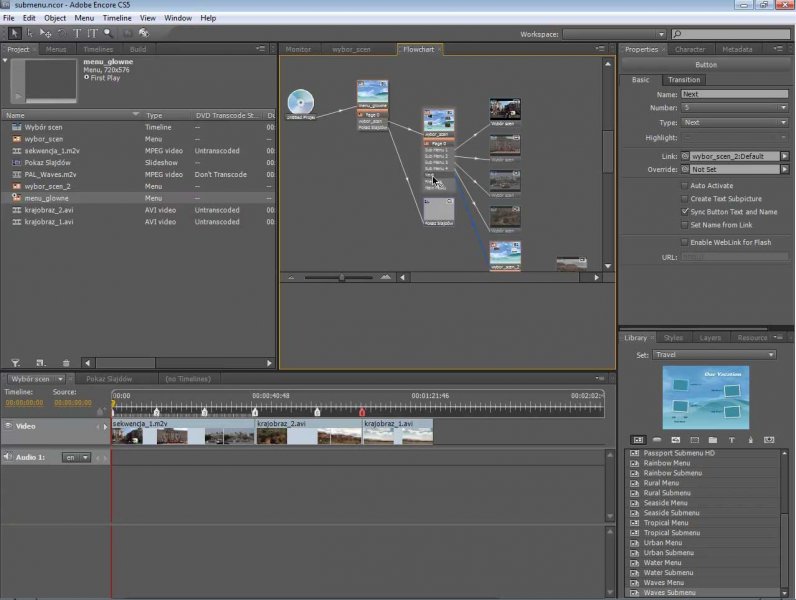Click the trash icon in Project panel

66,363
